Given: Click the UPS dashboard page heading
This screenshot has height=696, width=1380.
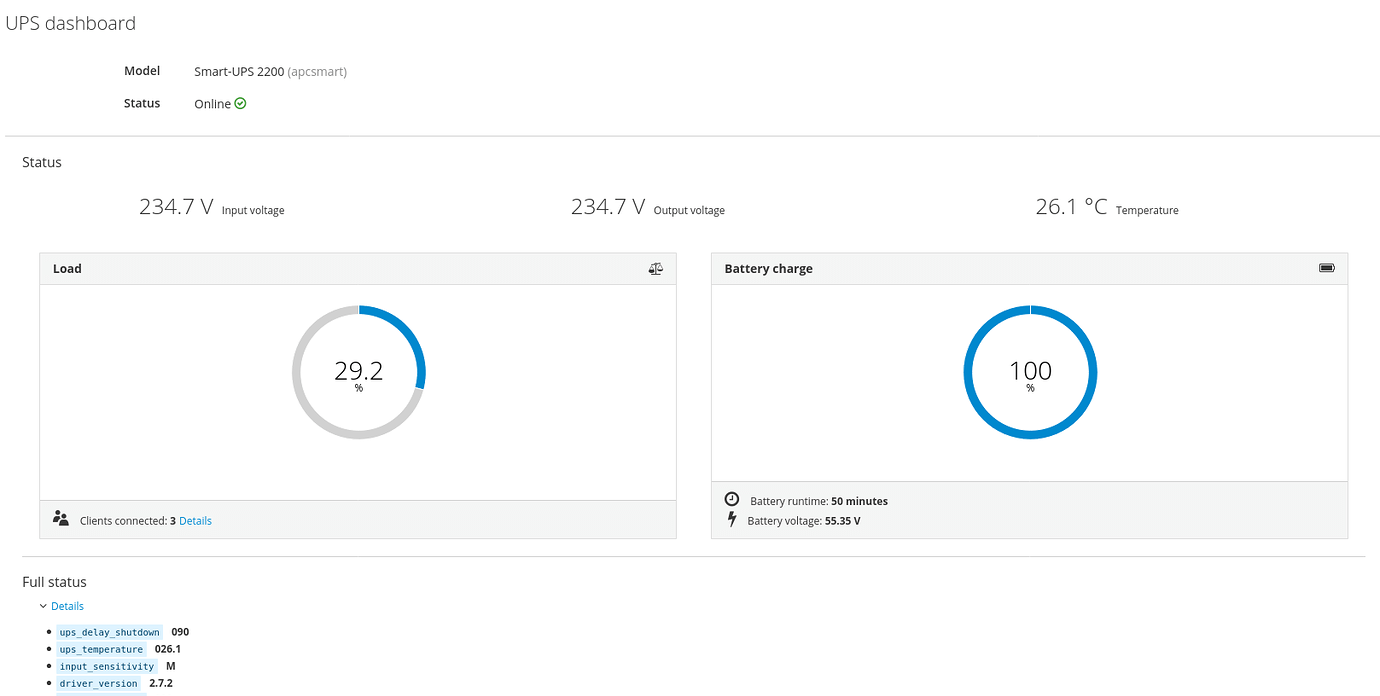Looking at the screenshot, I should (x=71, y=22).
